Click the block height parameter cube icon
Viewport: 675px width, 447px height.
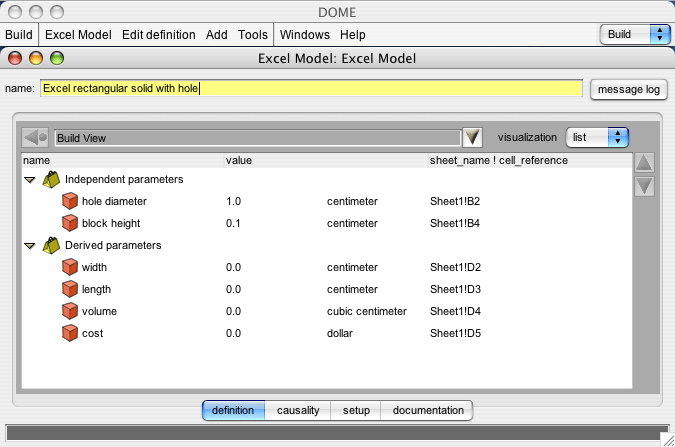click(x=70, y=223)
